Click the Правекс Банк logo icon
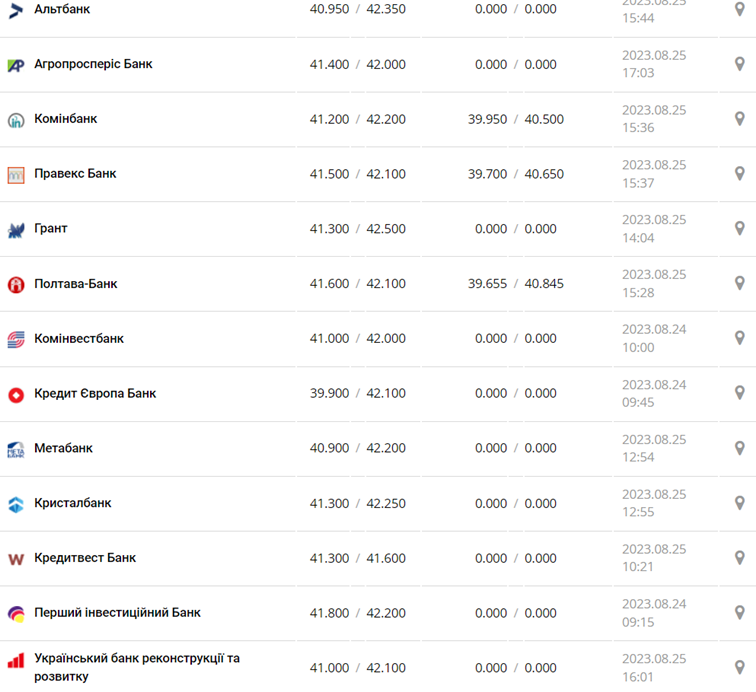Screen dimensions: 756x692 pyautogui.click(x=16, y=175)
